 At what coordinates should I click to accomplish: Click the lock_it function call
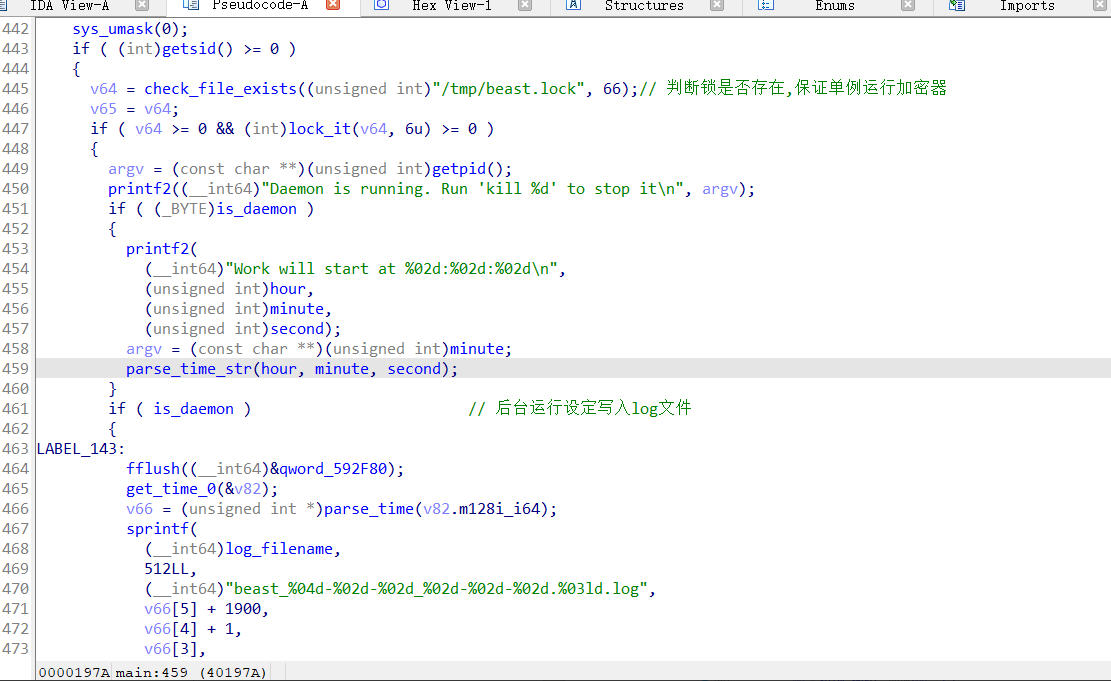pos(315,129)
